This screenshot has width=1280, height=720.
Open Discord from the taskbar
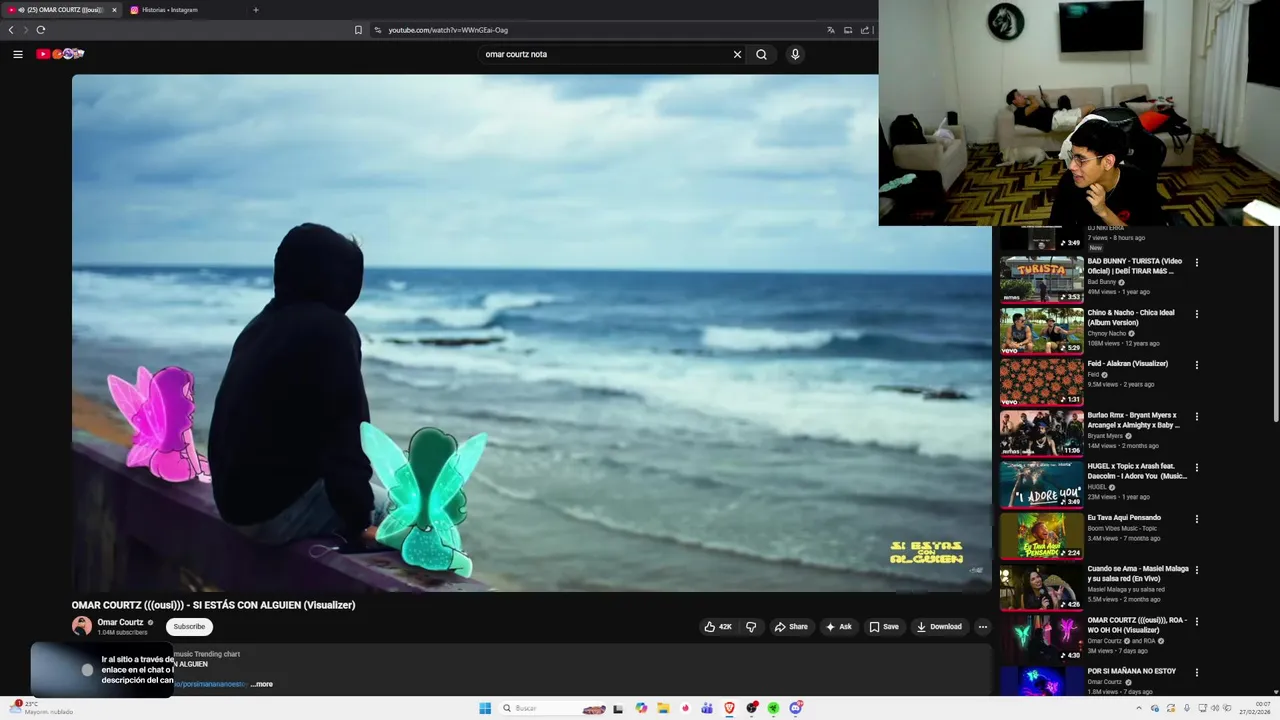795,708
